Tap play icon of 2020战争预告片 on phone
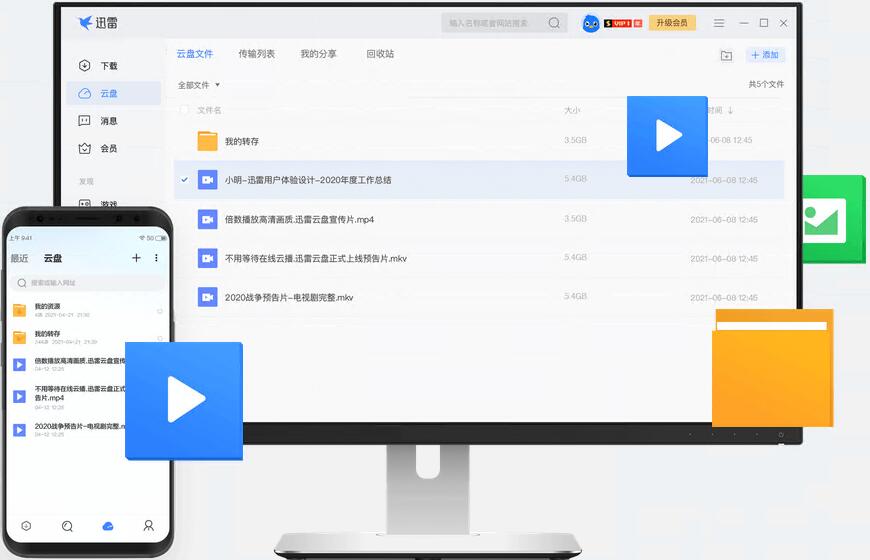 click(19, 430)
